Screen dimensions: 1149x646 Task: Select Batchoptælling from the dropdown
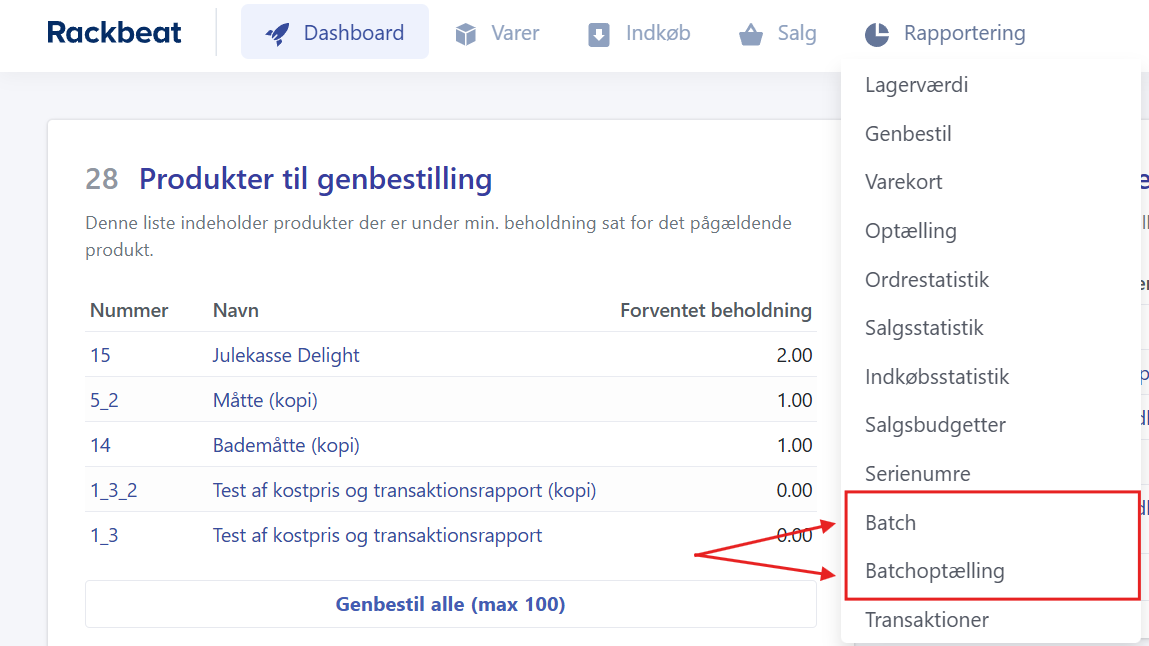[934, 571]
